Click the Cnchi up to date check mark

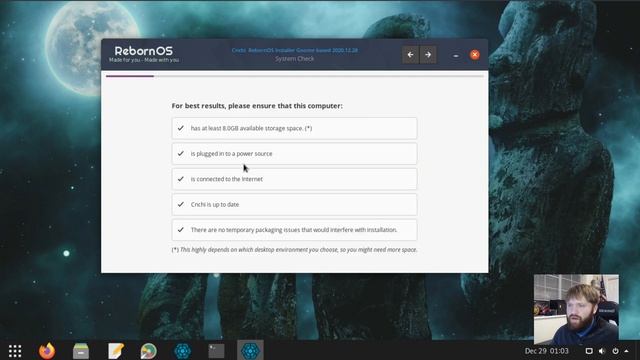(x=180, y=204)
